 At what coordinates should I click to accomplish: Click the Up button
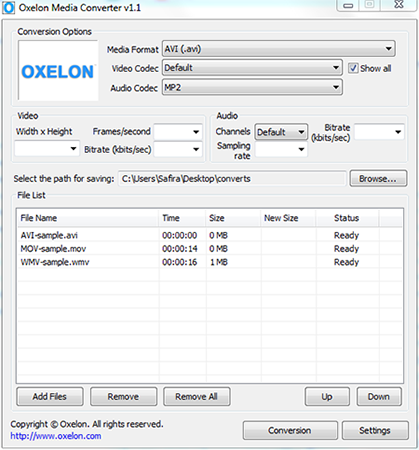pyautogui.click(x=327, y=396)
